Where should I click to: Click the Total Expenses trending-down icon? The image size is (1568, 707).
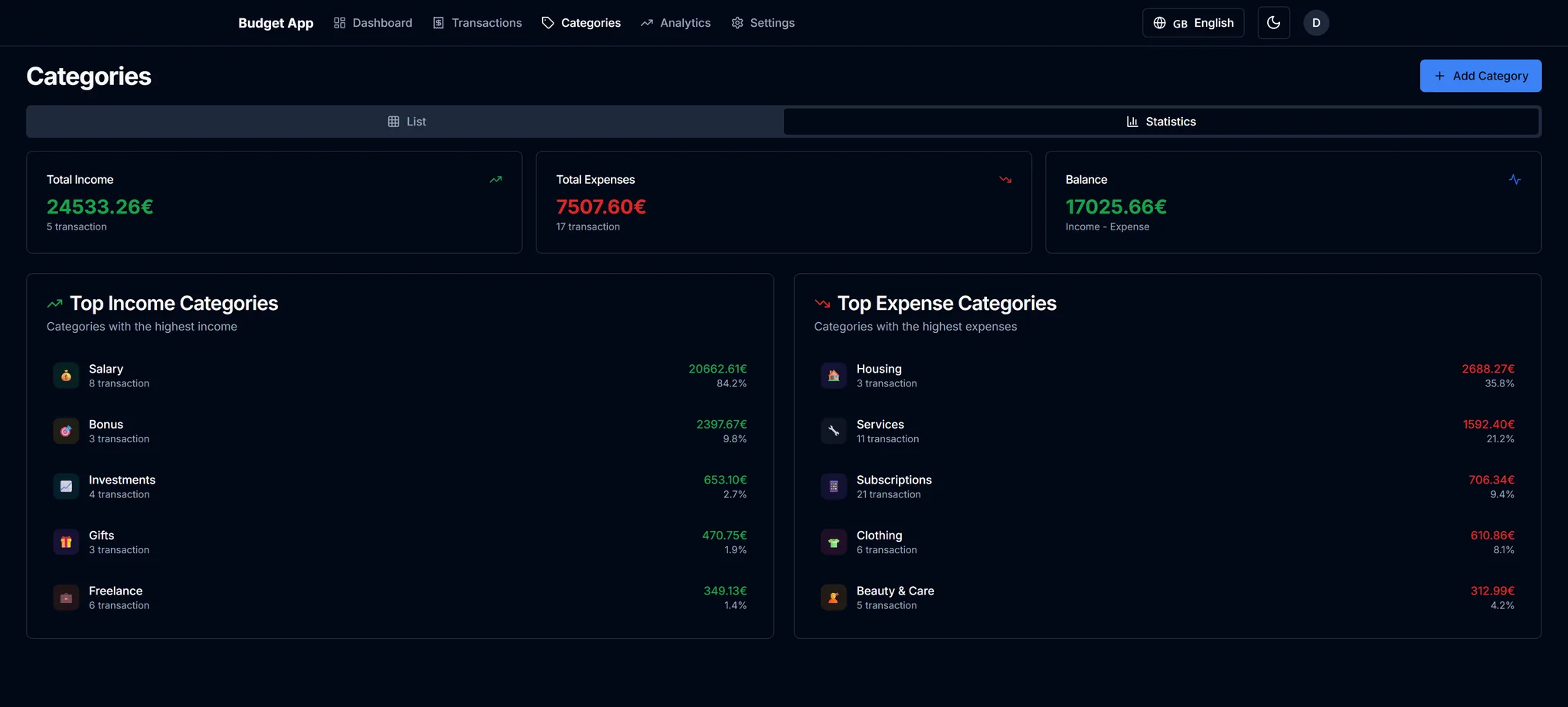pyautogui.click(x=1005, y=180)
